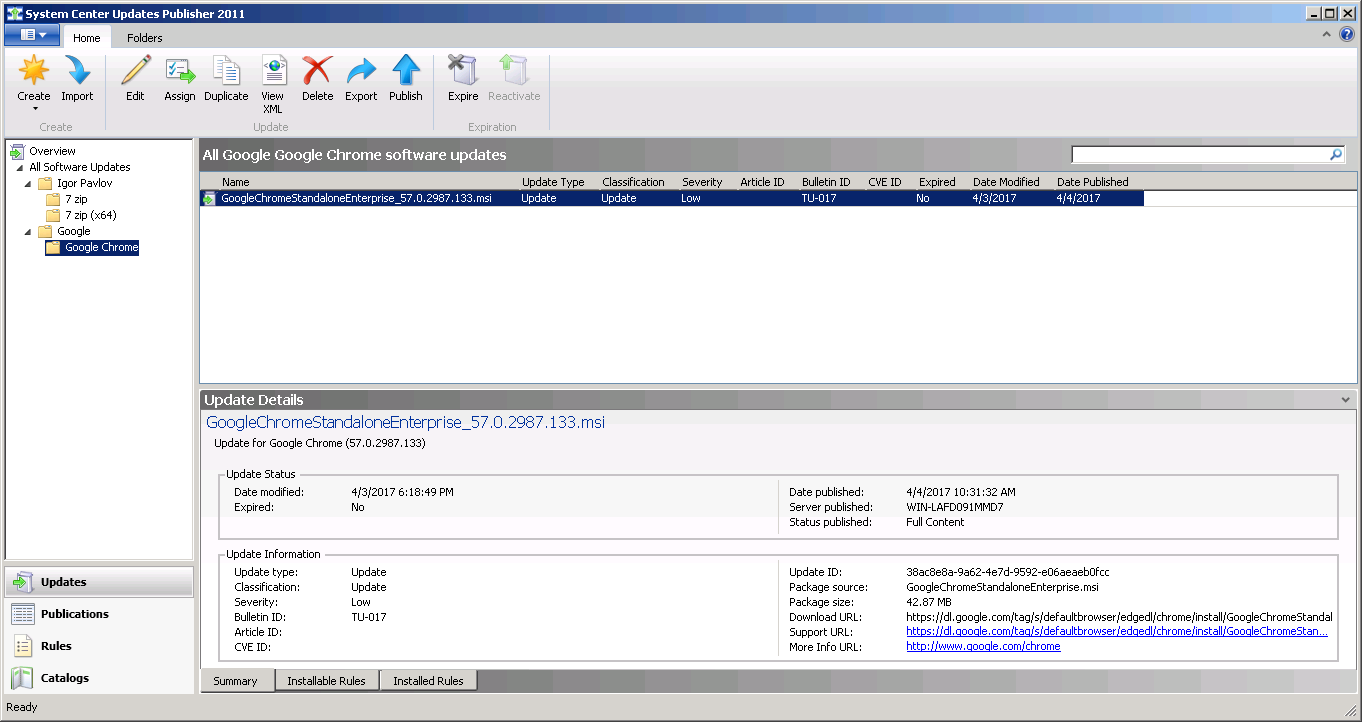The width and height of the screenshot is (1362, 722).
Task: Click the Assign icon
Action: [x=180, y=80]
